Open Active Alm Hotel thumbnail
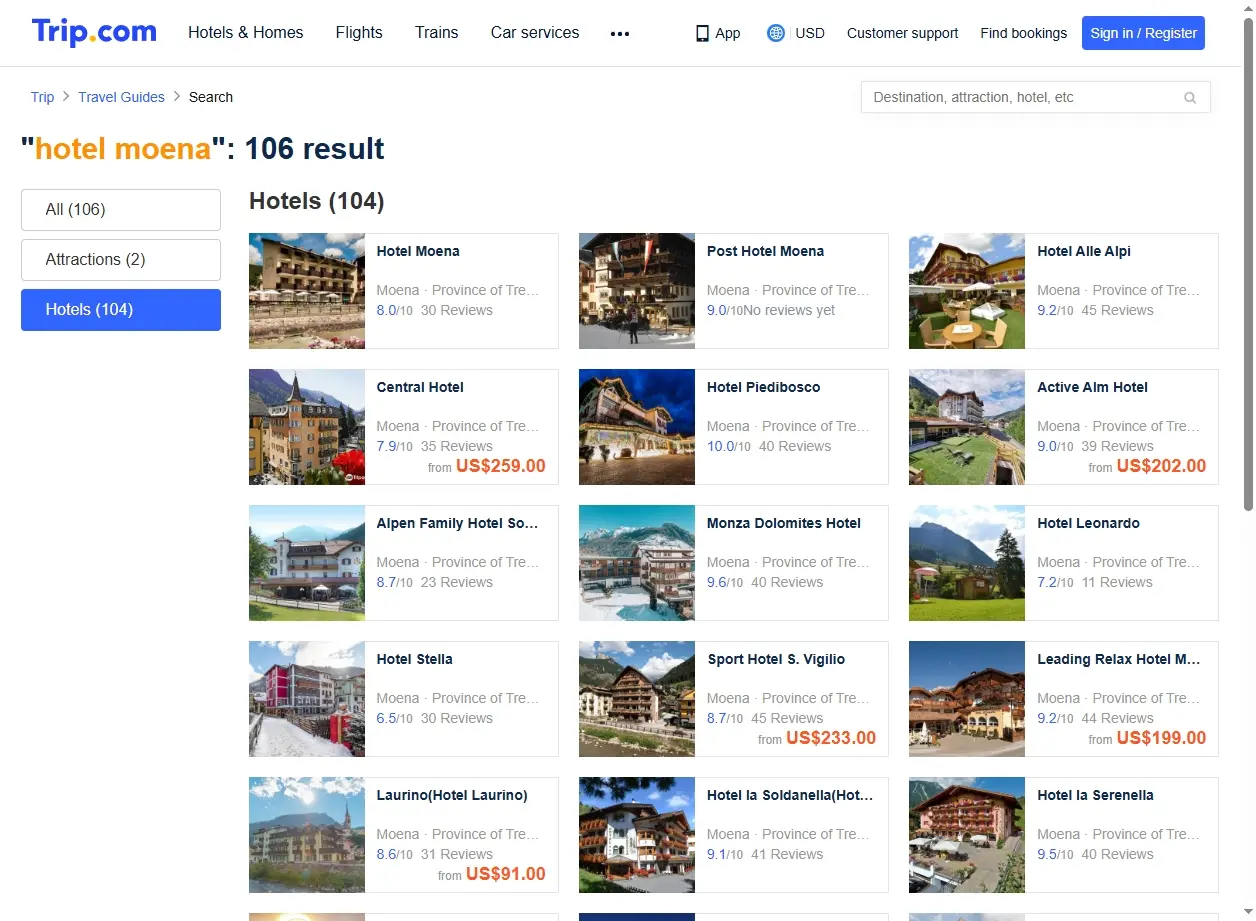The width and height of the screenshot is (1256, 921). coord(967,427)
